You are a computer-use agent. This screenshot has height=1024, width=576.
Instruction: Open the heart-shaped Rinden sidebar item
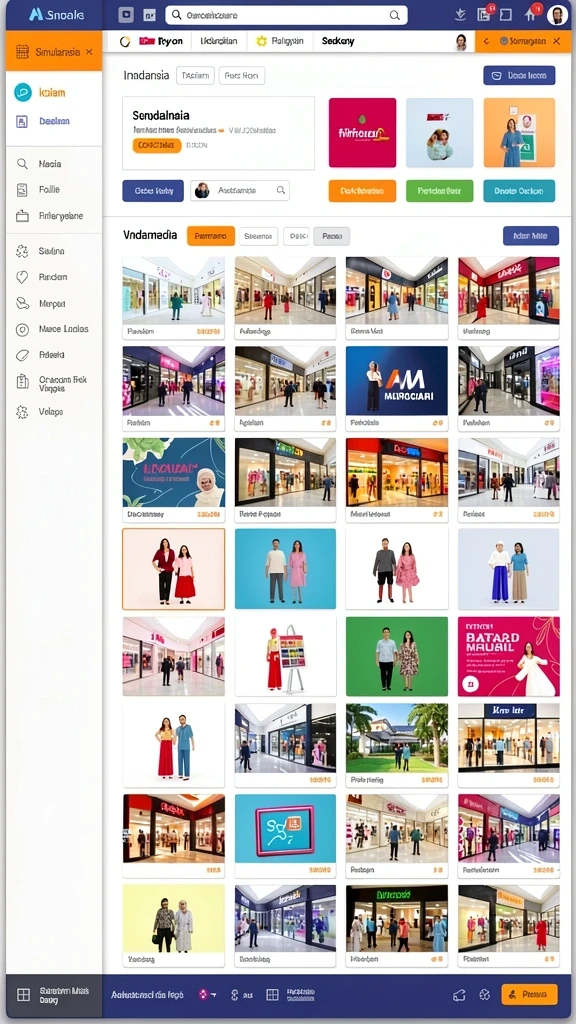point(54,277)
